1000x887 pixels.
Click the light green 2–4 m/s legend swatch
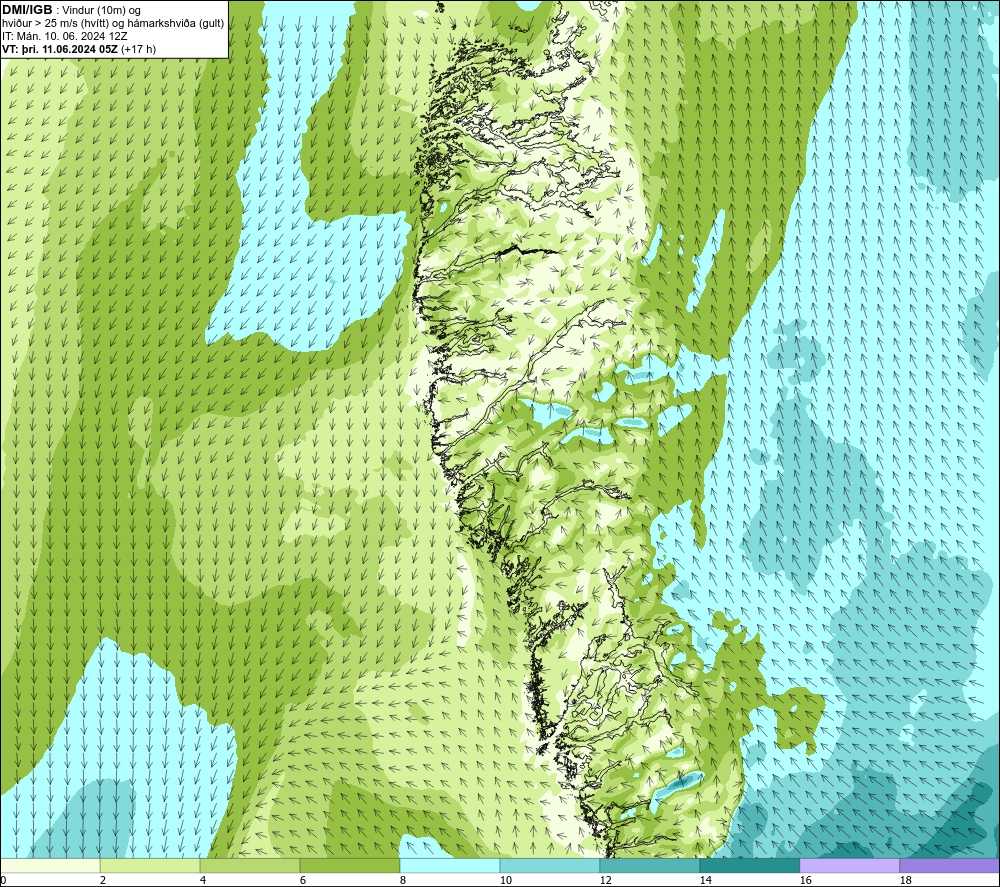[150, 865]
